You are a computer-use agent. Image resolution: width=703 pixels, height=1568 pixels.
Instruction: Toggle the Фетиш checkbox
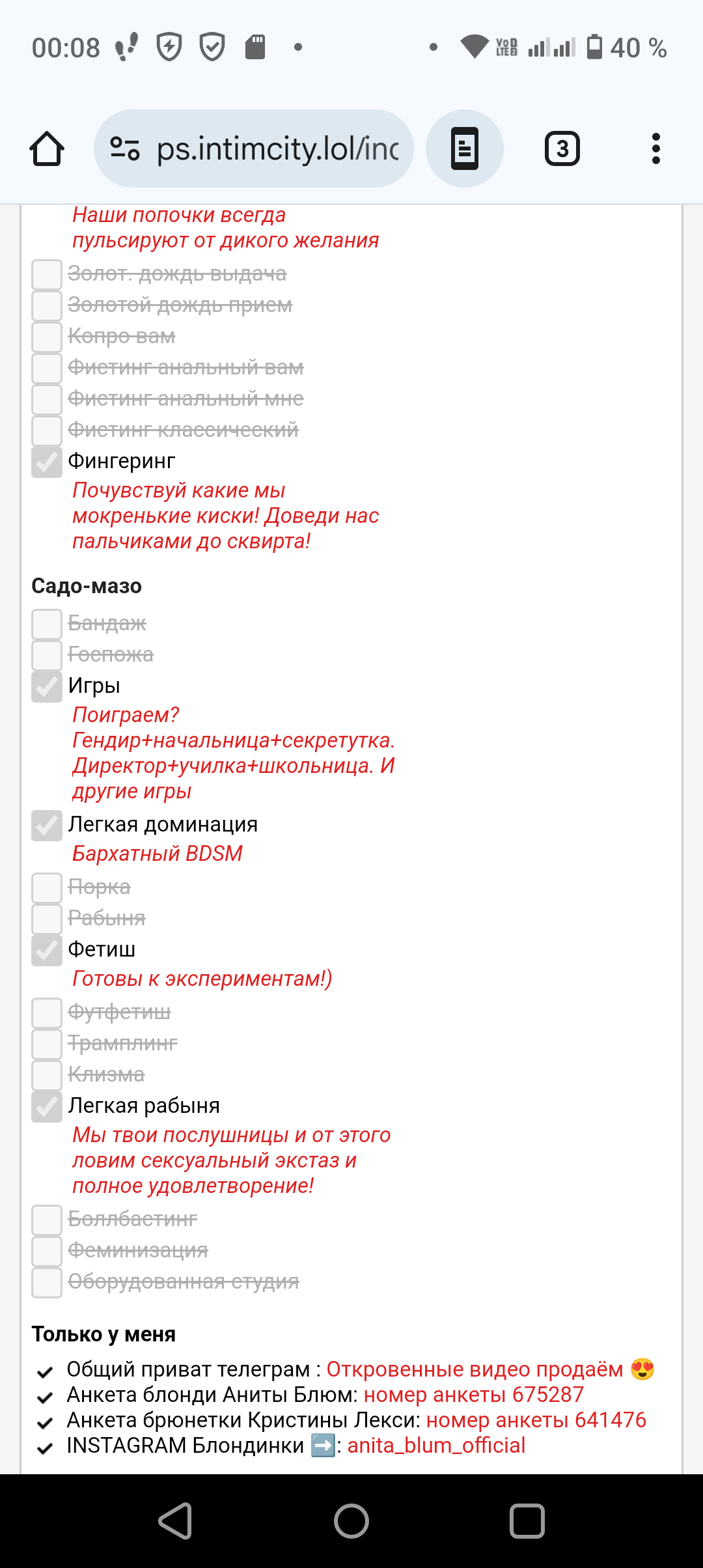point(47,950)
